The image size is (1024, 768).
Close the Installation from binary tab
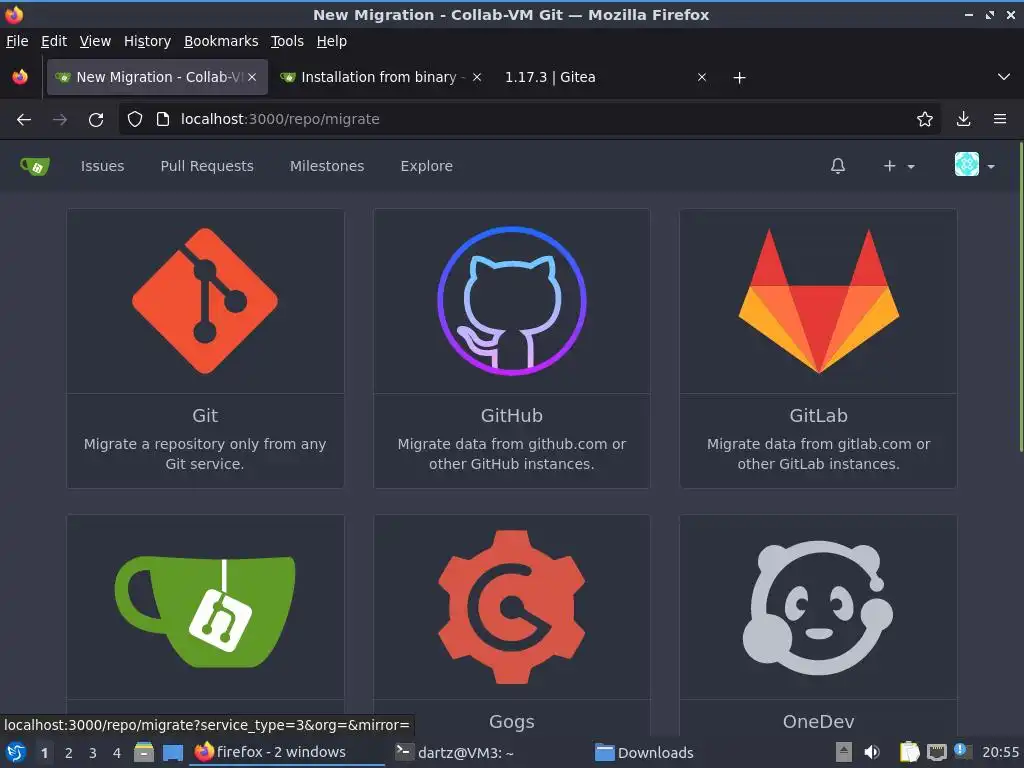point(477,77)
